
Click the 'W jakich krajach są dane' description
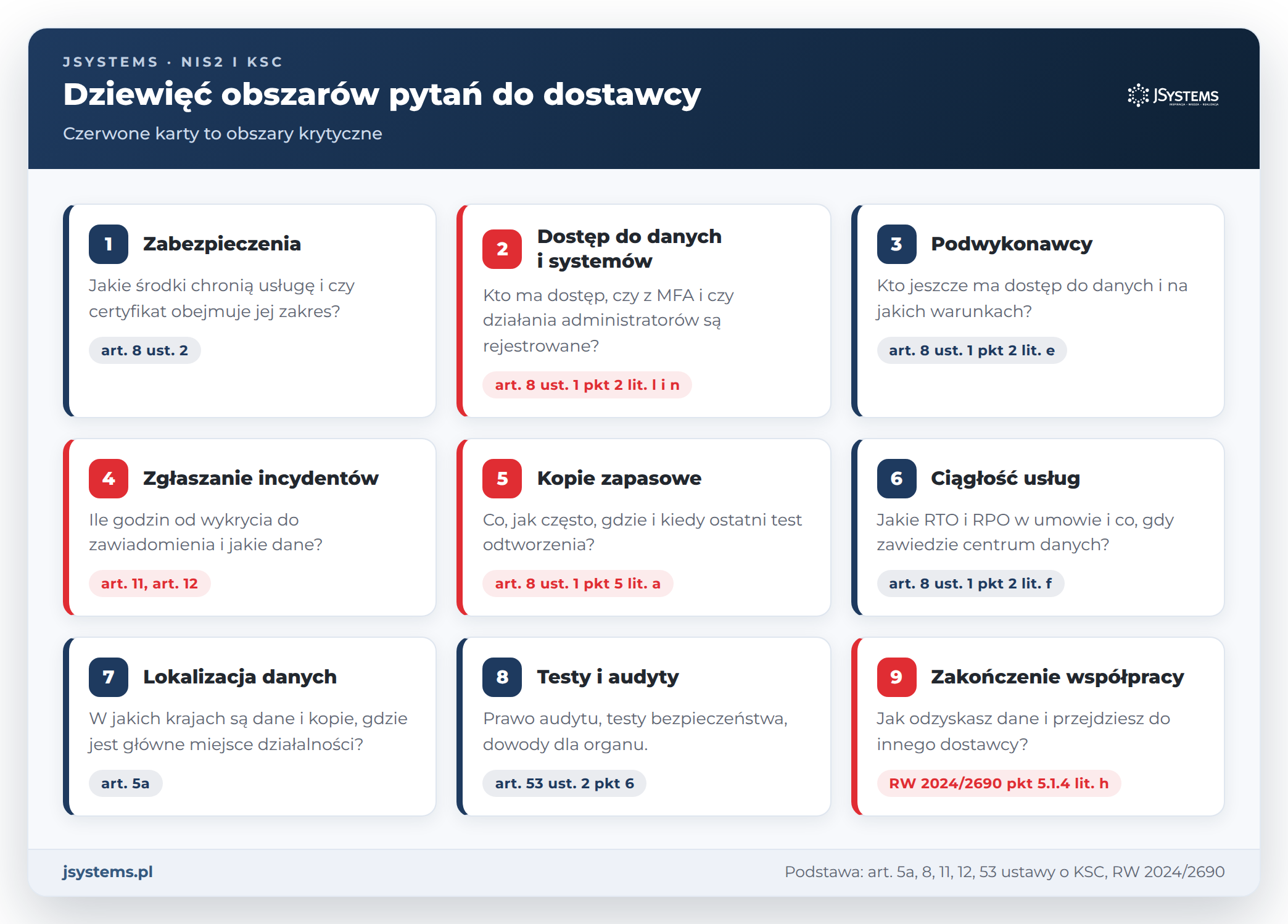(x=248, y=732)
